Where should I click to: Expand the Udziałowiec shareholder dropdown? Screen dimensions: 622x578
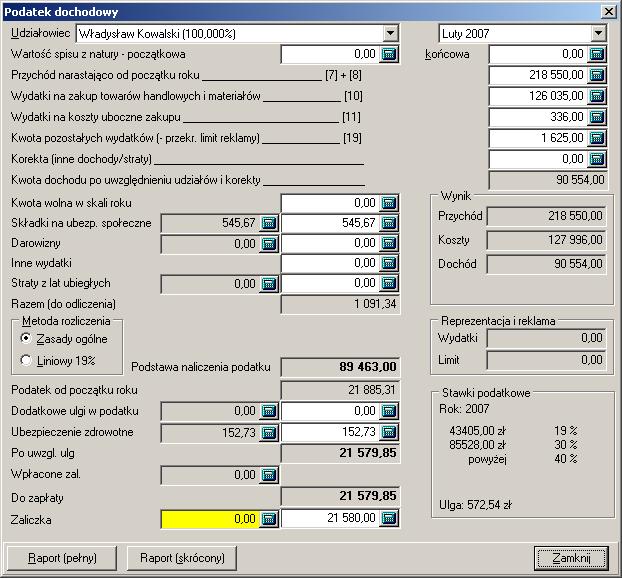(391, 33)
